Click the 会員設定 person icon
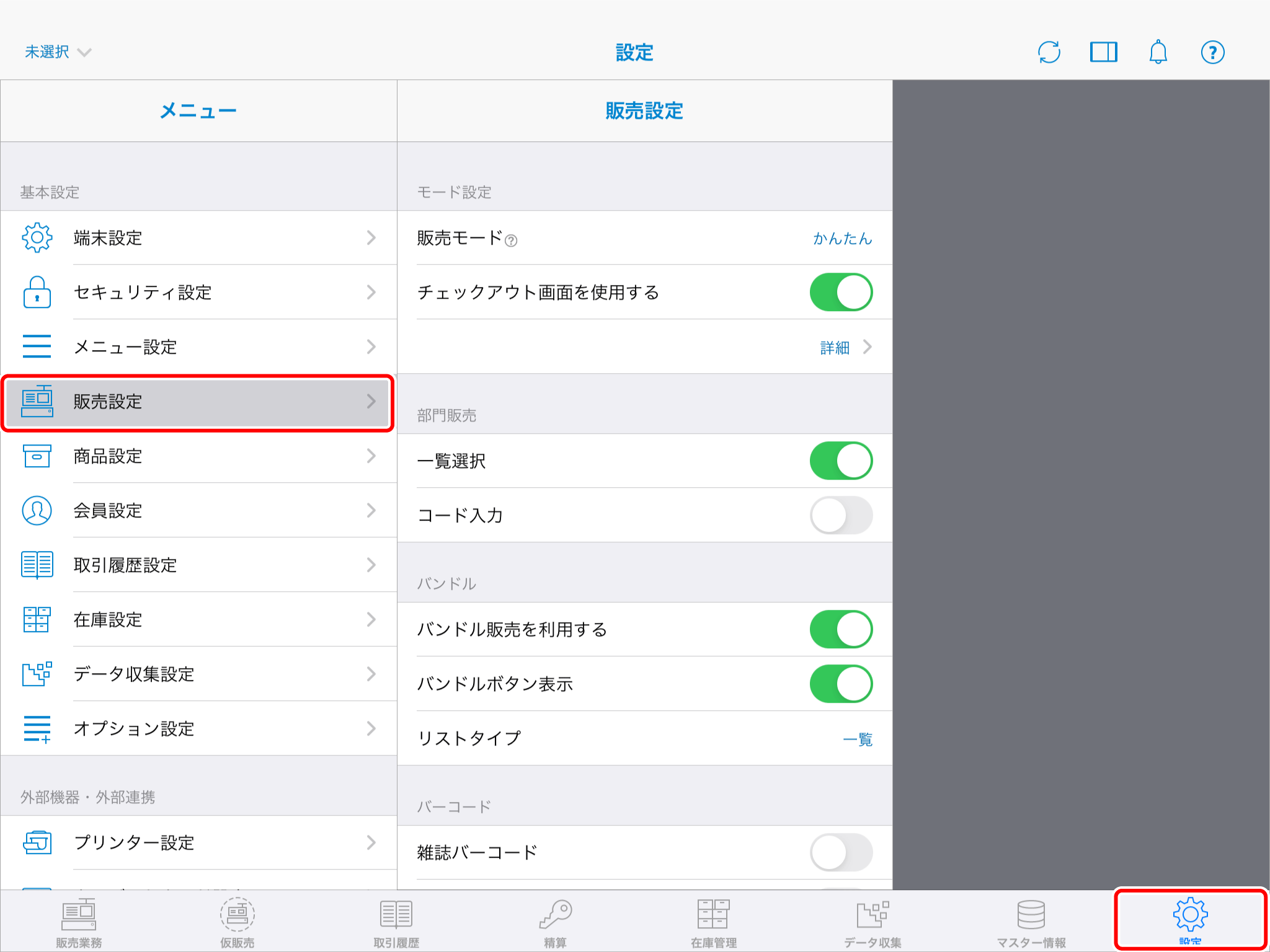 click(37, 510)
